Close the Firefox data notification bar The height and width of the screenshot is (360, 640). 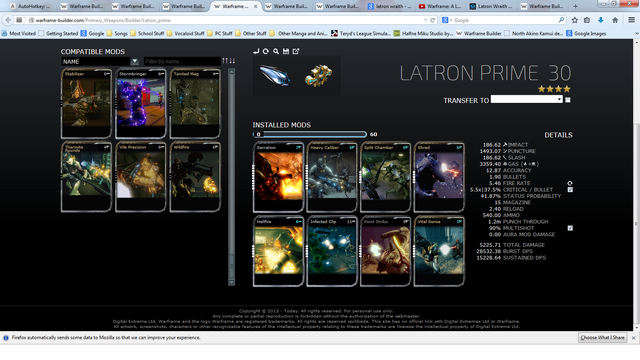click(x=633, y=338)
